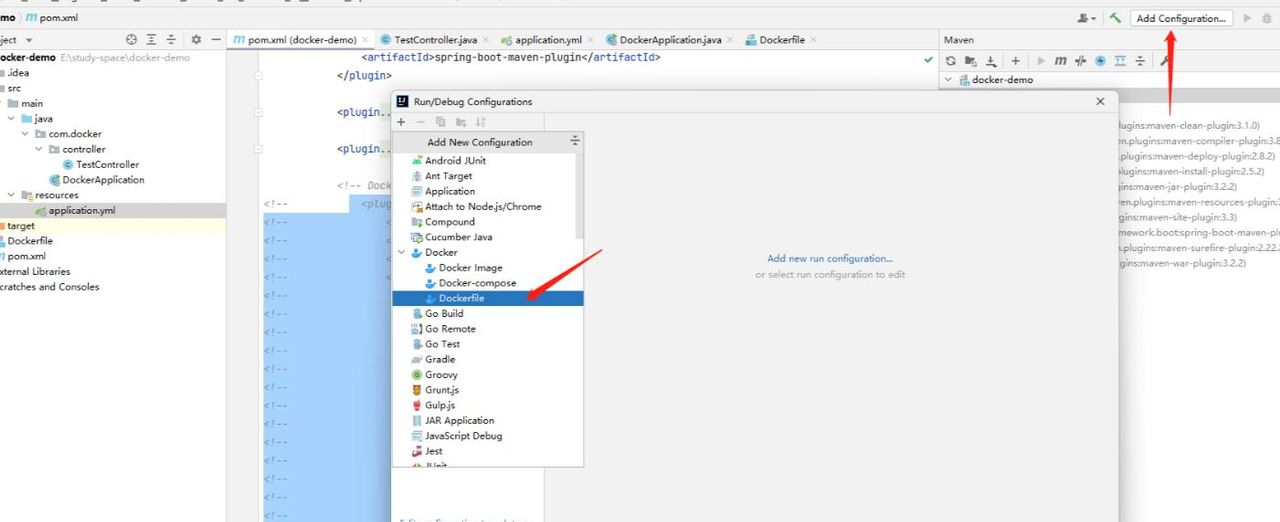This screenshot has height=522, width=1280.
Task: Choose Android JUnit configuration
Action: pyautogui.click(x=455, y=161)
